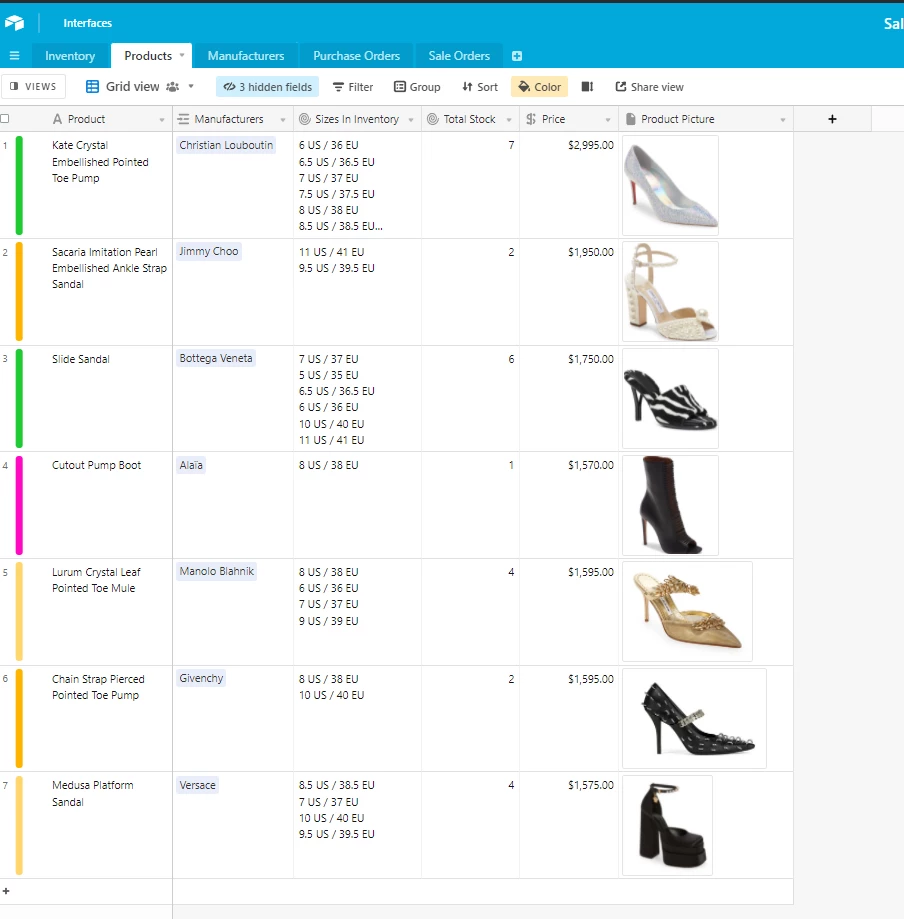The image size is (904, 919).
Task: Click the Manolo Blahnik manufacturer tag
Action: [x=217, y=571]
